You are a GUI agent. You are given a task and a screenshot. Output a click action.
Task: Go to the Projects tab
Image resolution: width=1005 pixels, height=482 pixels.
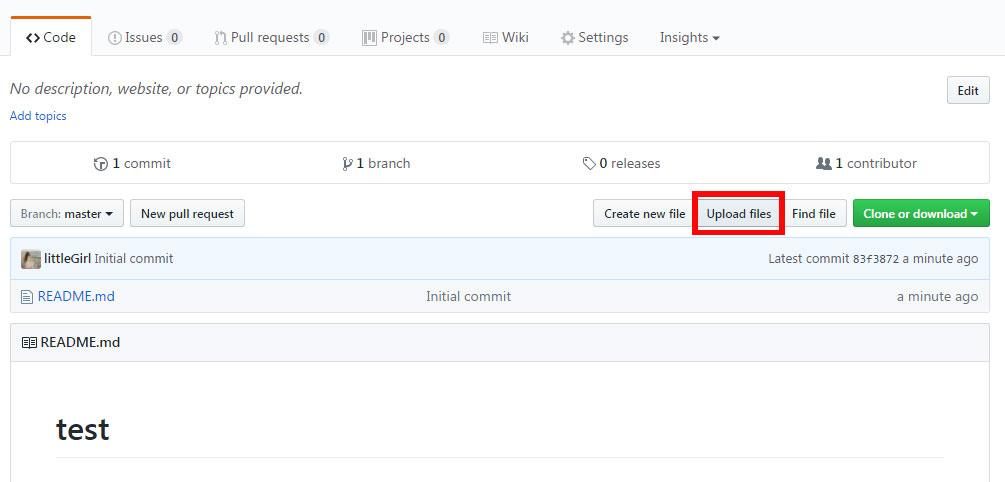click(405, 37)
